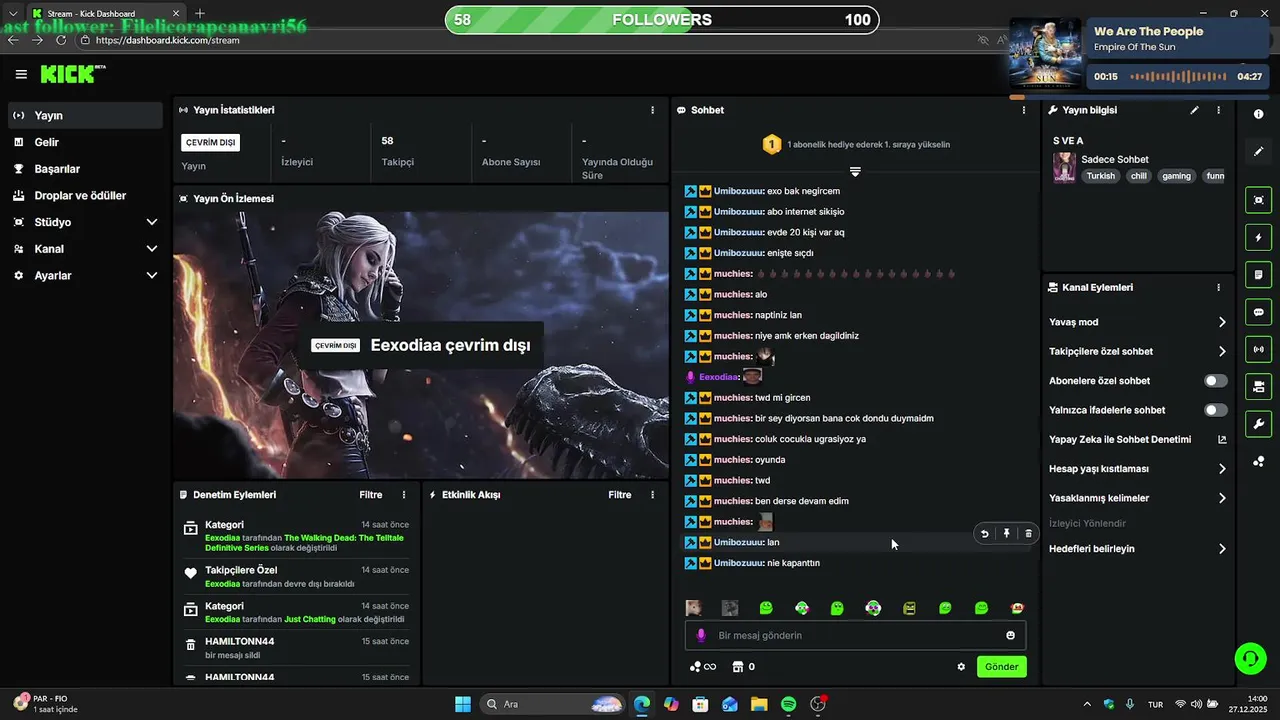The image size is (1280, 720).
Task: Open chat settings gear icon
Action: click(x=961, y=667)
